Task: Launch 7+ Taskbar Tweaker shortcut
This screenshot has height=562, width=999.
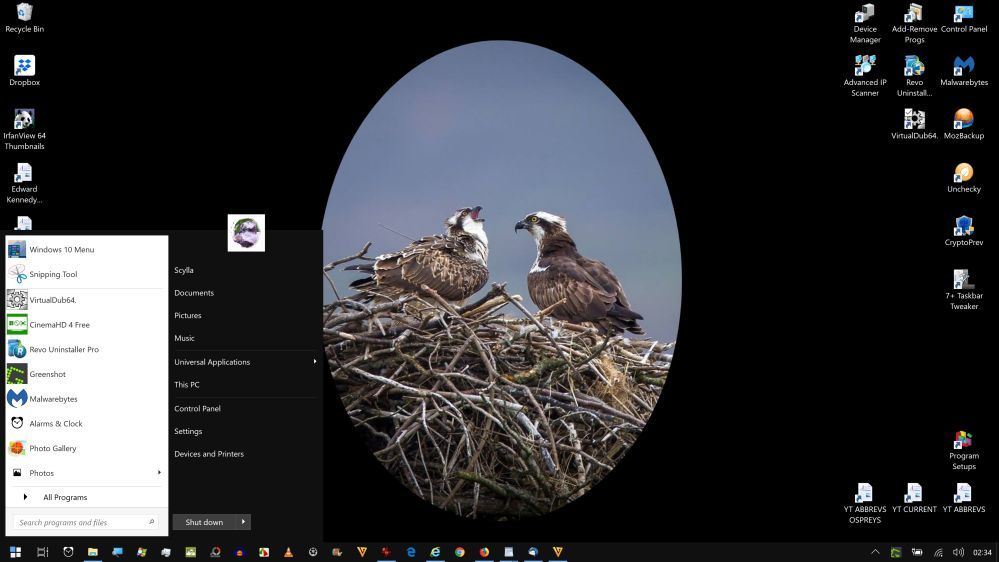Action: click(x=964, y=290)
